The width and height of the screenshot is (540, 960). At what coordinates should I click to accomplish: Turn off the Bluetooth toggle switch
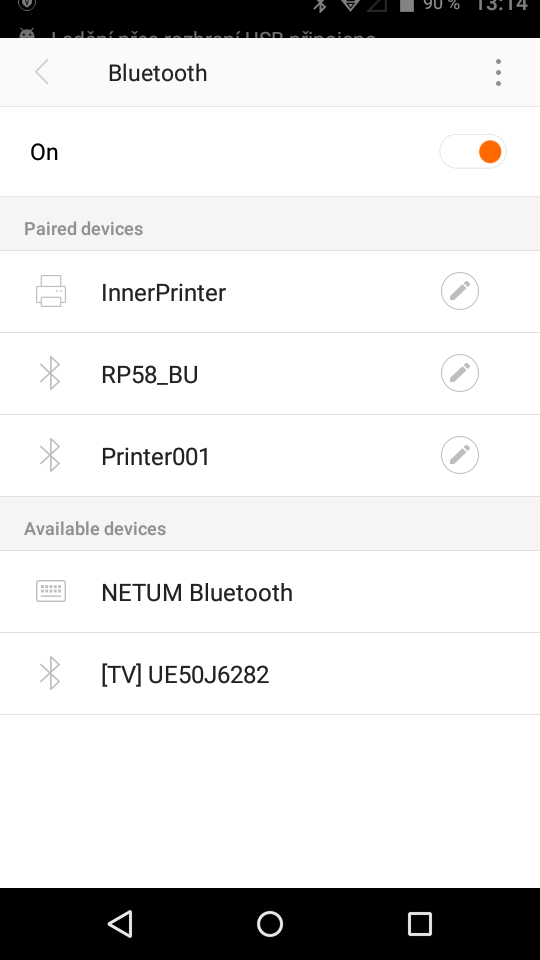tap(473, 151)
